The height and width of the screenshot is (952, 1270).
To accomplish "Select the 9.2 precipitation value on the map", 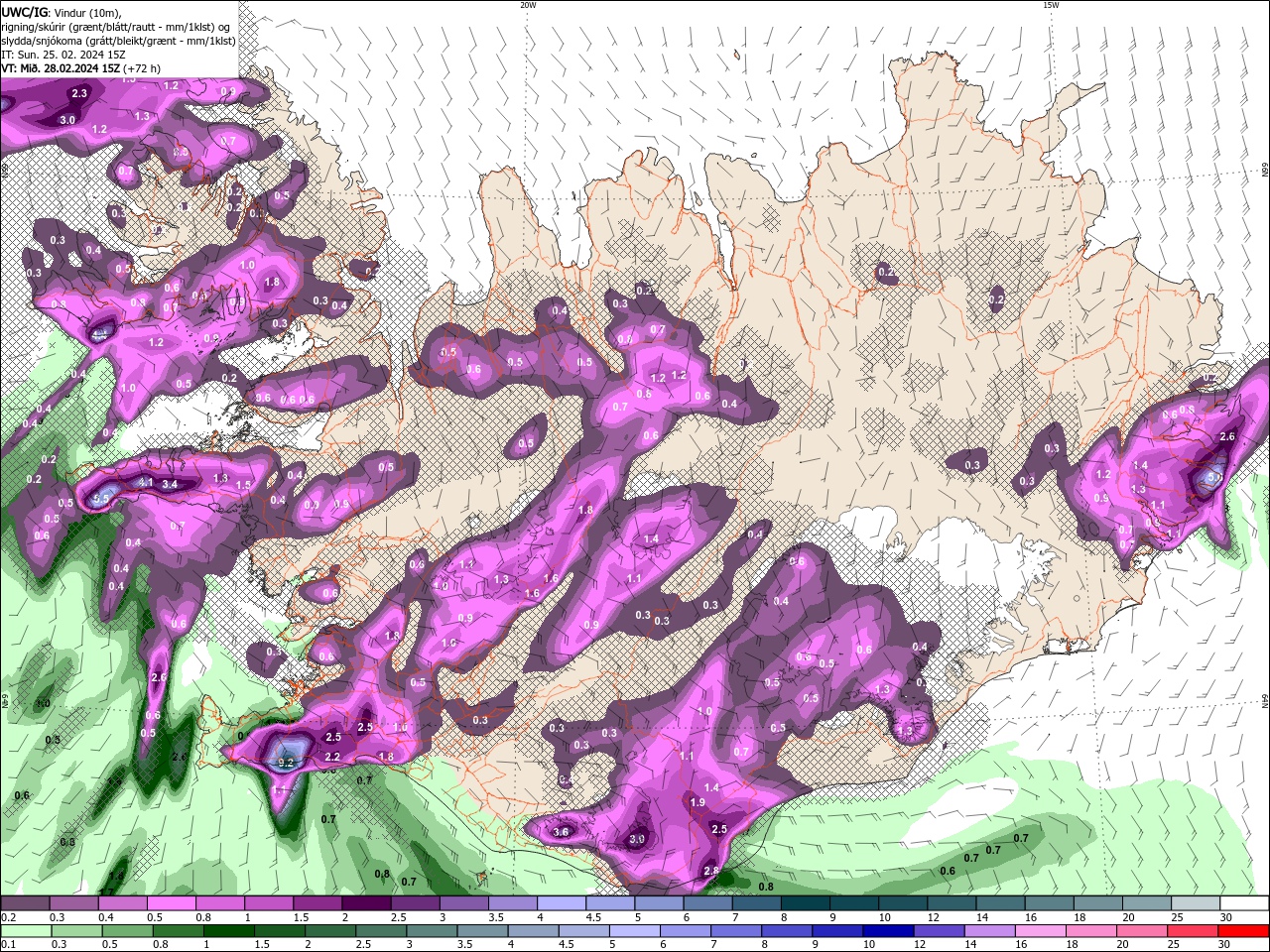I will [285, 763].
